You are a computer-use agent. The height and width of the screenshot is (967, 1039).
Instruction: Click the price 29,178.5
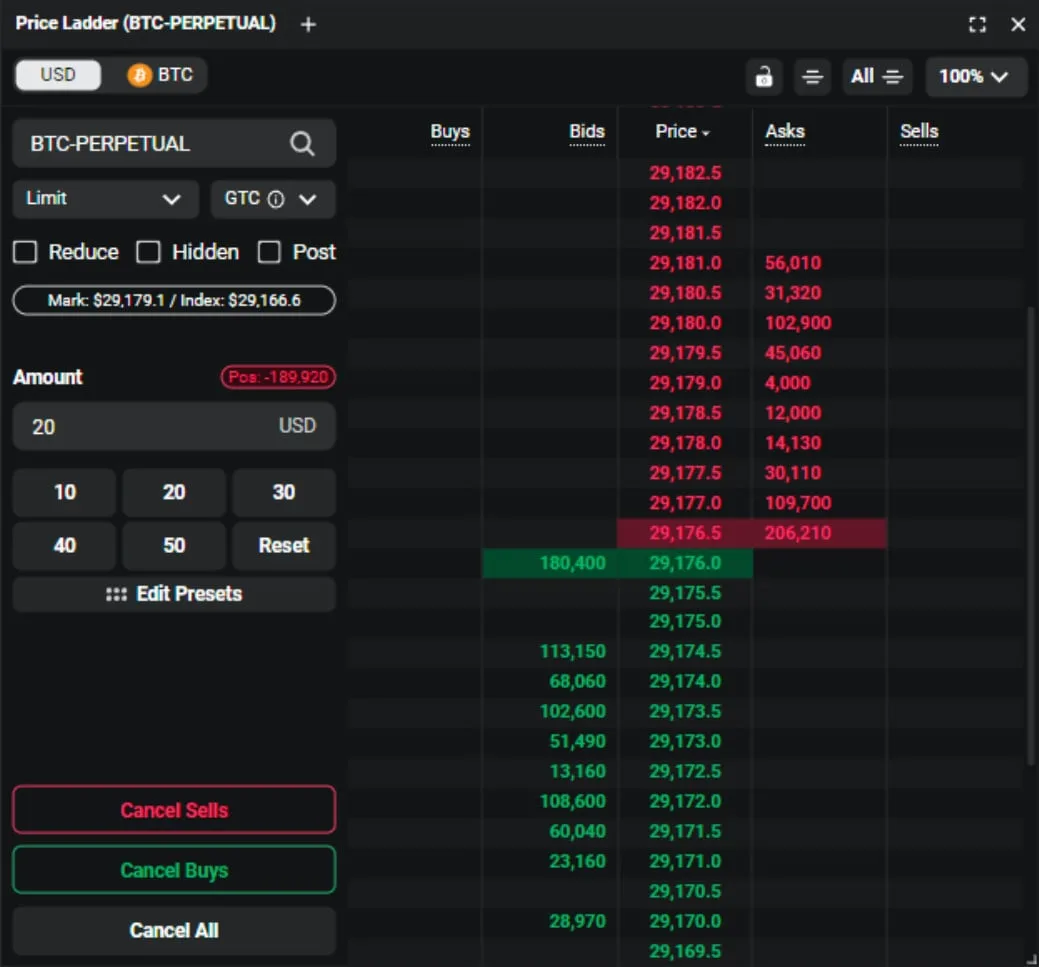[x=685, y=413]
